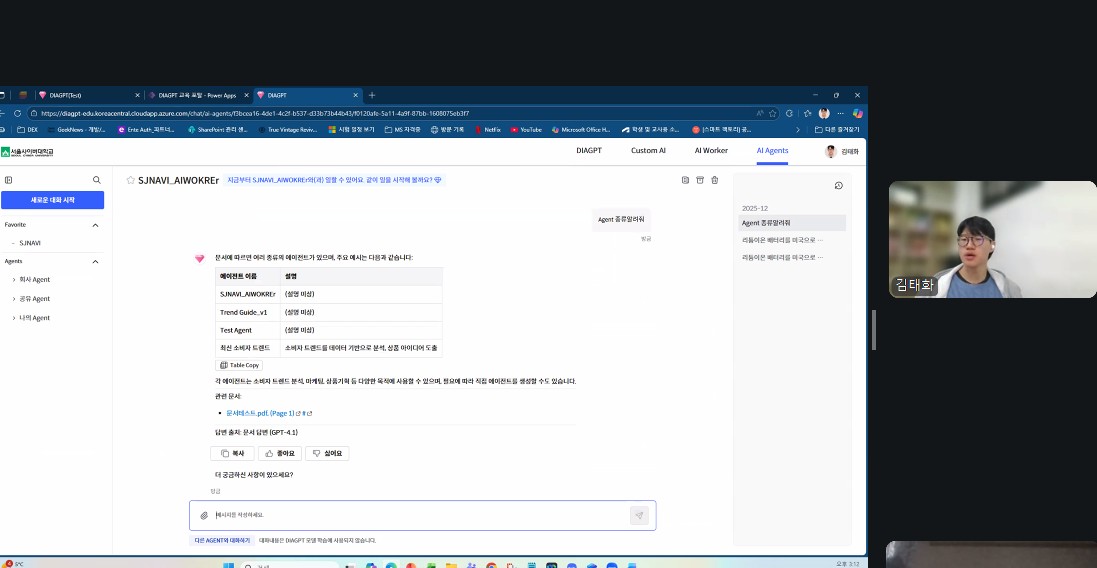Screen dimensions: 1097x568
Task: Select the AI Agents tab
Action: click(772, 150)
